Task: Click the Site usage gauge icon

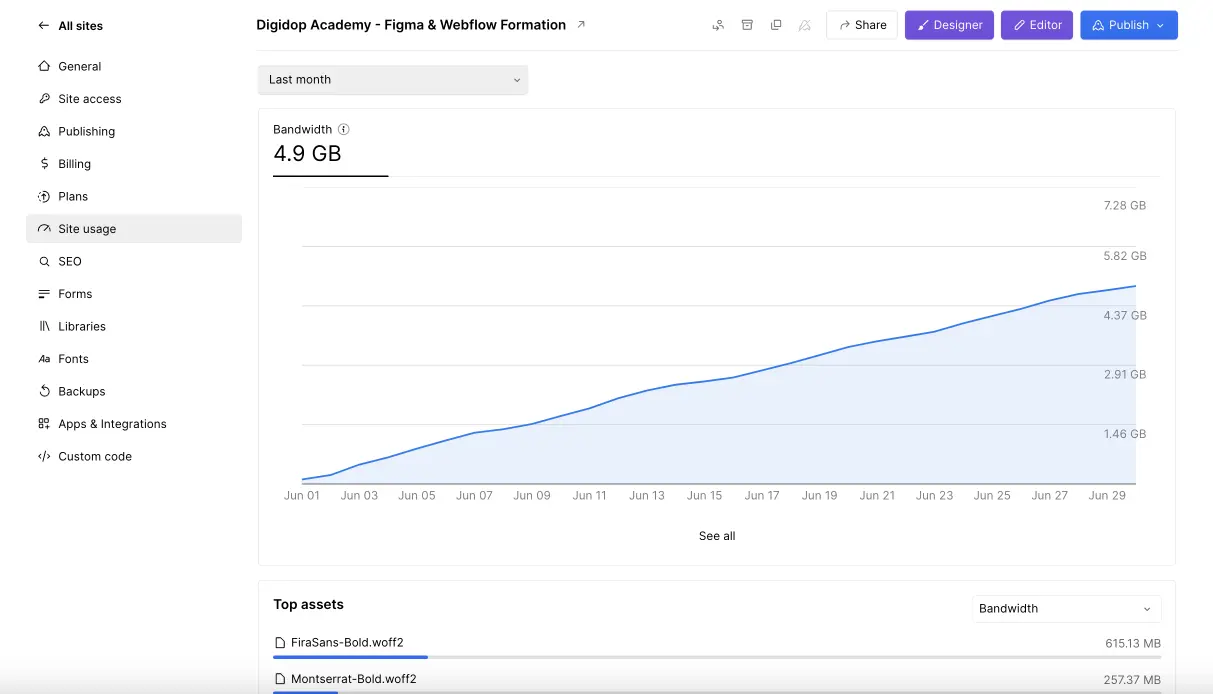Action: (x=44, y=229)
